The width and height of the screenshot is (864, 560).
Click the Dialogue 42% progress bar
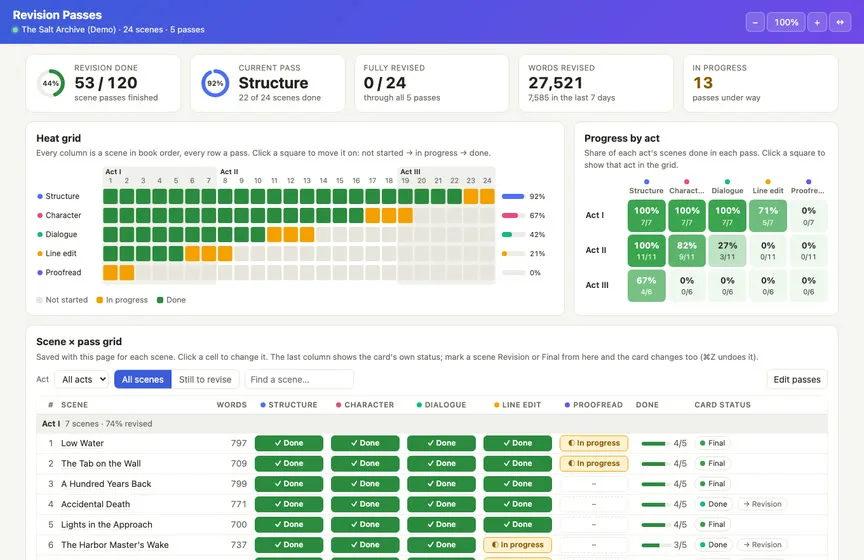coord(513,234)
